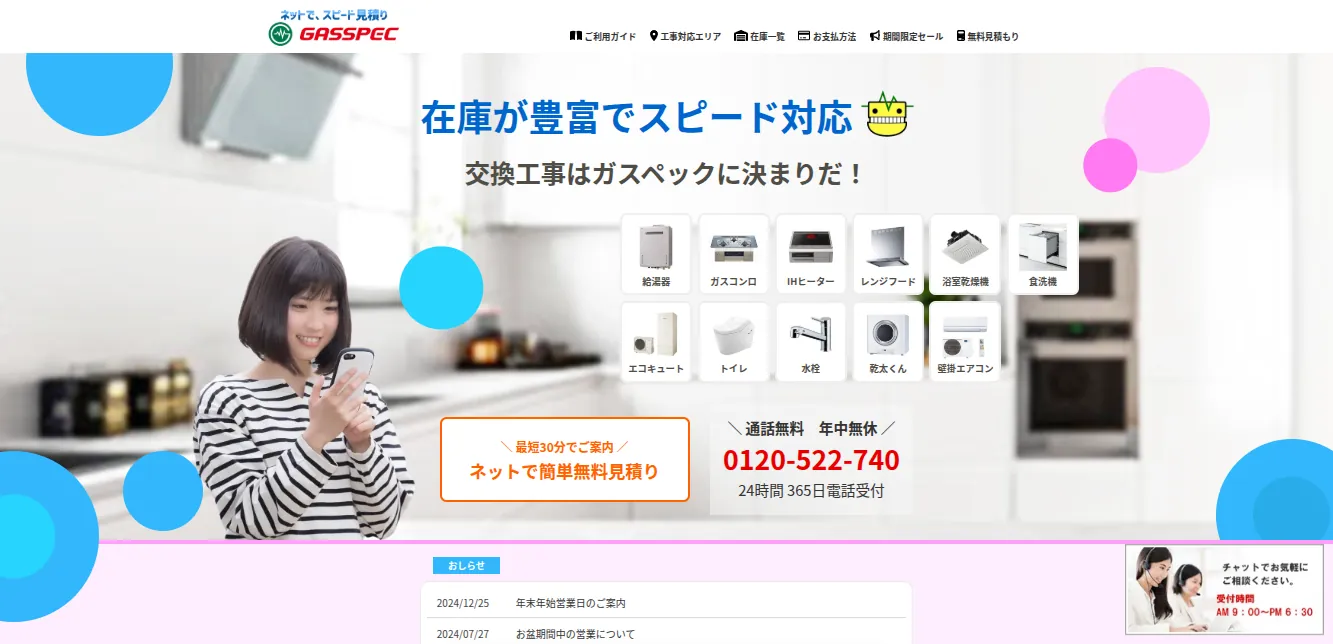The height and width of the screenshot is (644, 1333).
Task: Open the 給湯器 water heater category icon
Action: coord(656,254)
